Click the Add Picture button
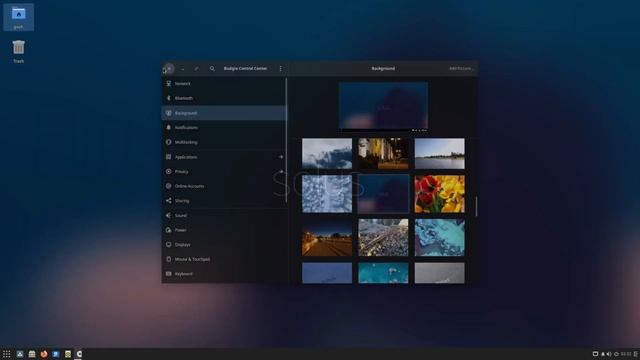Viewport: 640px width, 360px height. (461, 69)
